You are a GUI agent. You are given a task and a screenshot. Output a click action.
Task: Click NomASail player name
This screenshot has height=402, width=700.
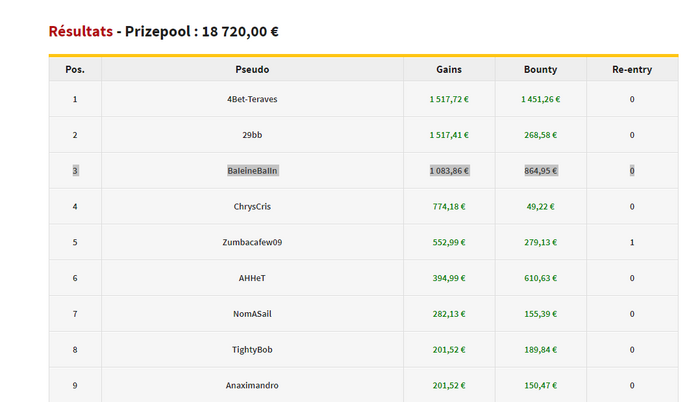click(x=252, y=314)
